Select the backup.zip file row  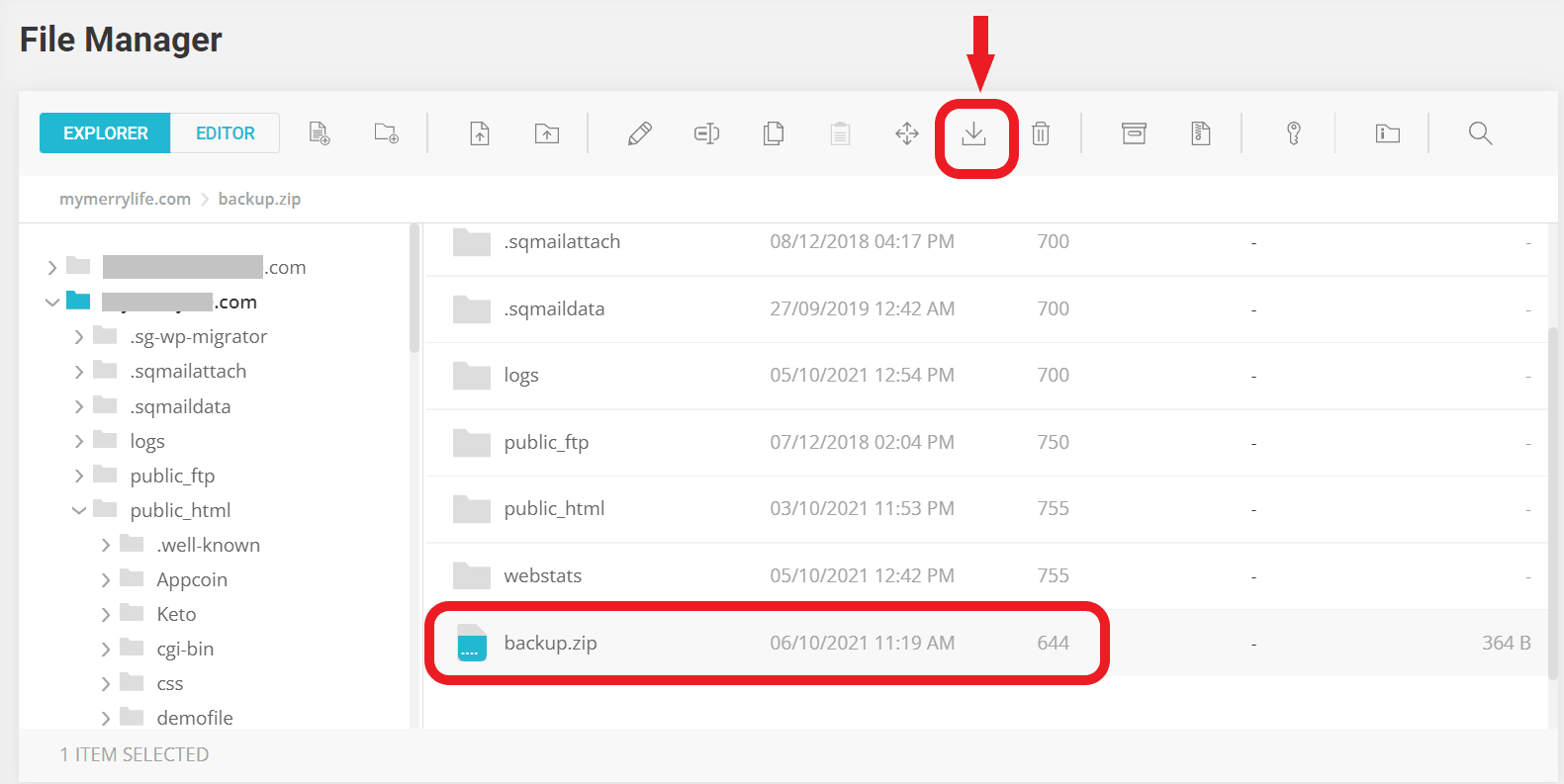[x=985, y=643]
